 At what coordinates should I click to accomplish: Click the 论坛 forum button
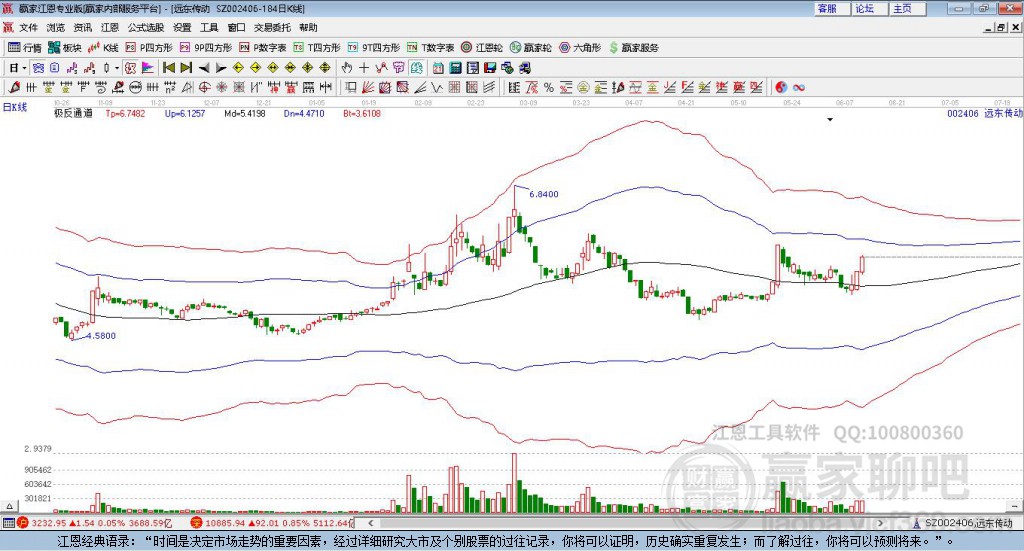click(x=870, y=8)
